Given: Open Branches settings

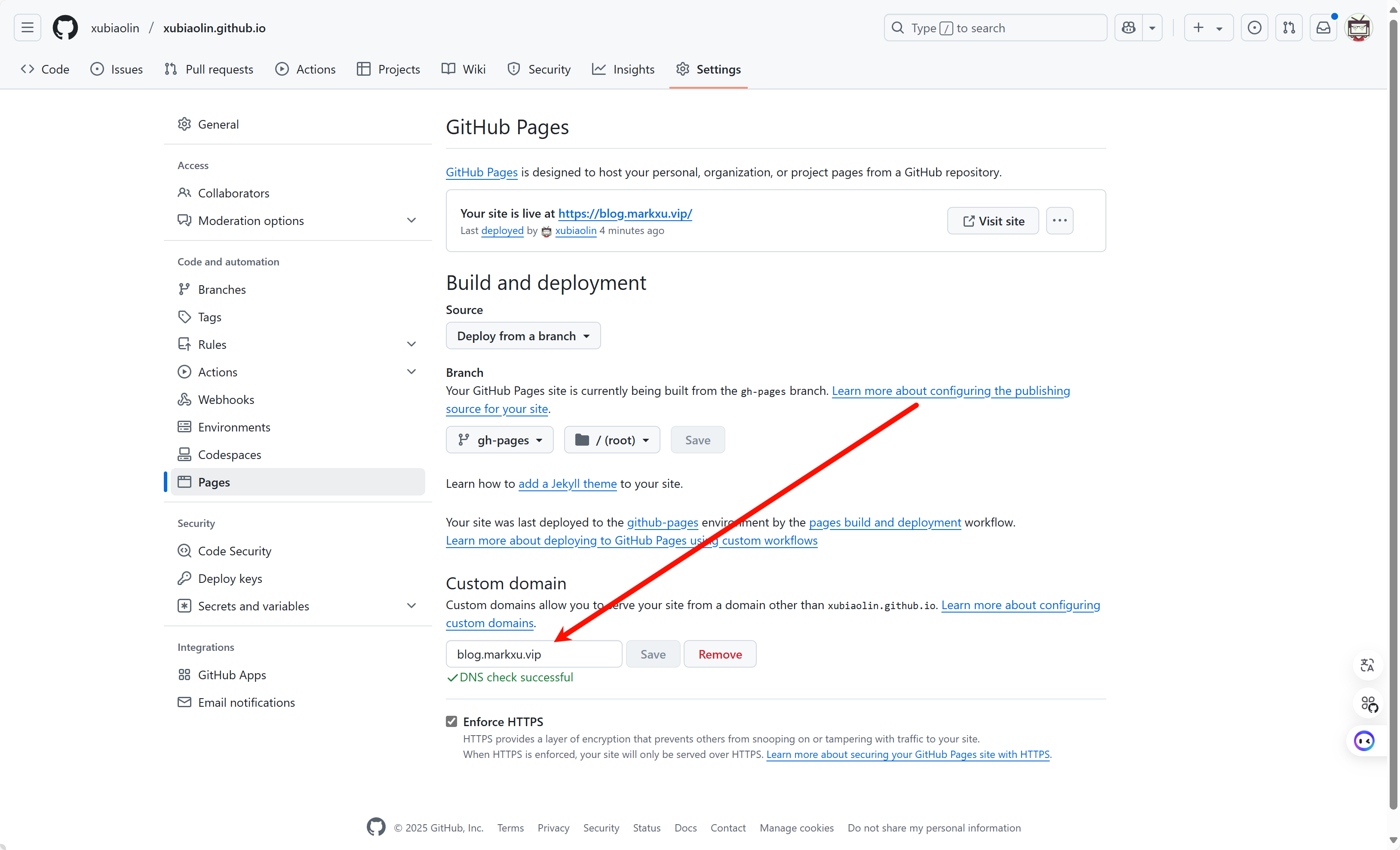Looking at the screenshot, I should (x=298, y=289).
